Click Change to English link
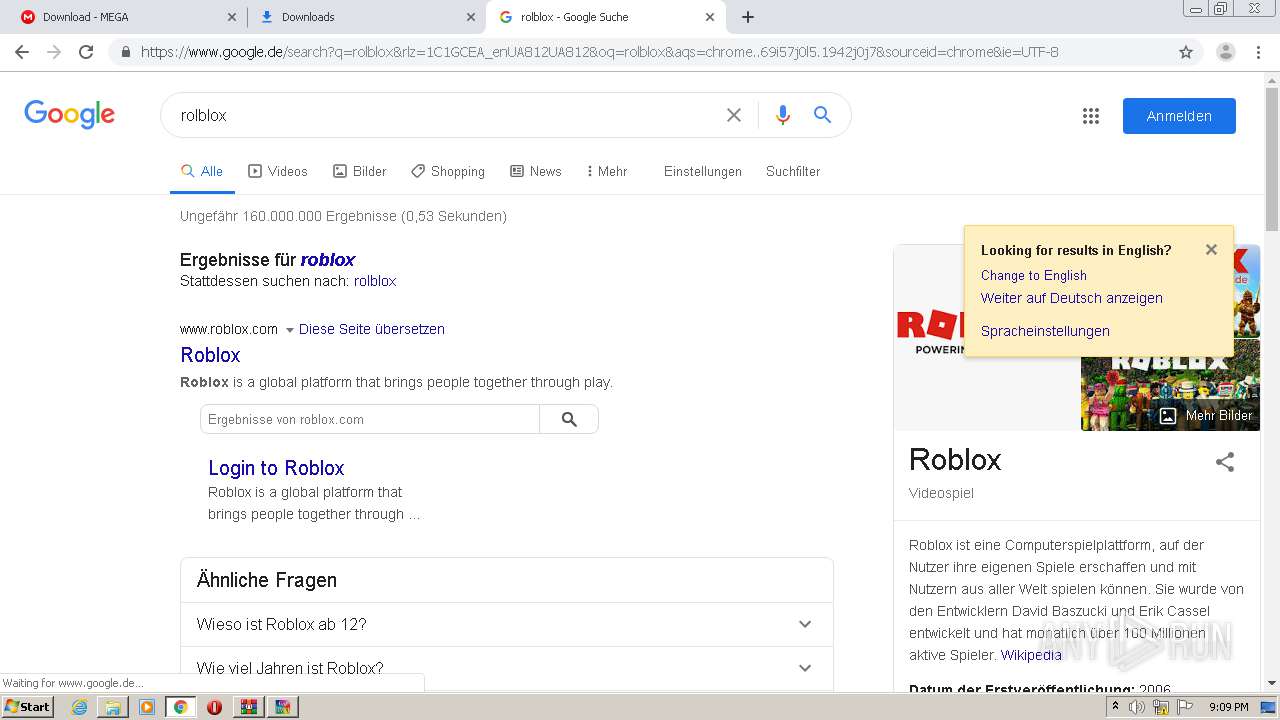The image size is (1280, 720). pyautogui.click(x=1034, y=275)
